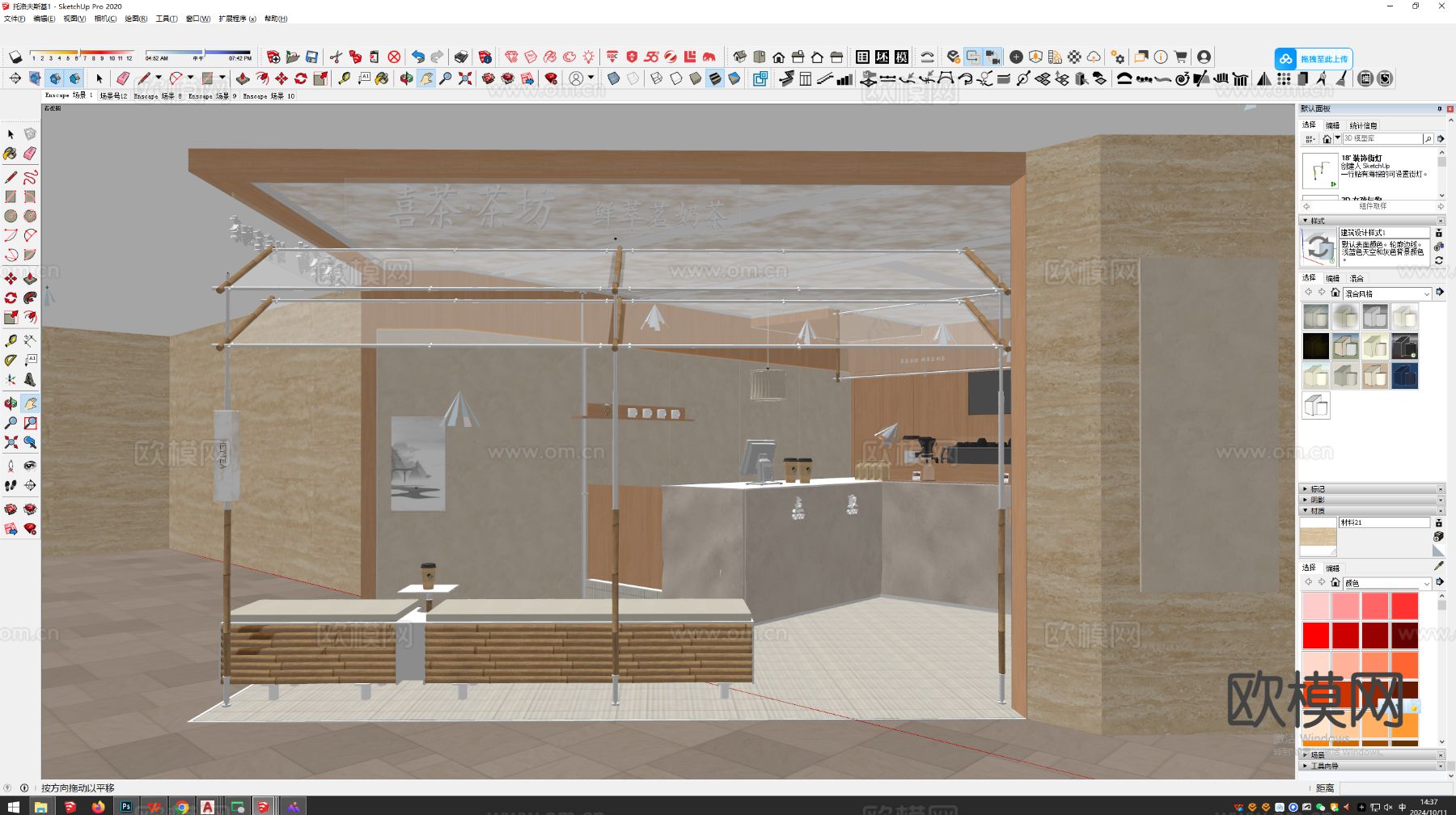The image size is (1456, 815).
Task: Collapse the 材质 materials panel
Action: tap(1372, 511)
